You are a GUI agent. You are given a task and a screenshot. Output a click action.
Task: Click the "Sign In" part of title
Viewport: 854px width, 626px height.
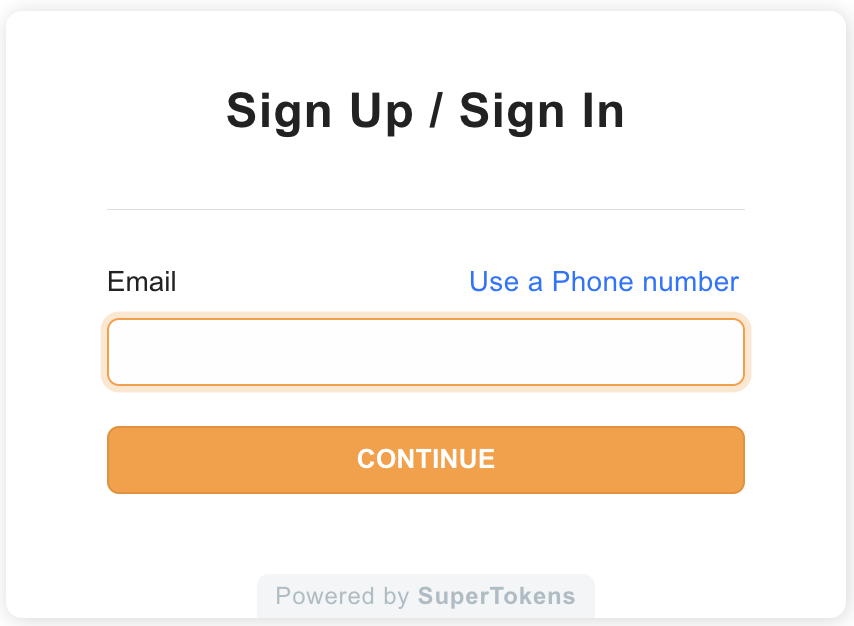coord(542,111)
